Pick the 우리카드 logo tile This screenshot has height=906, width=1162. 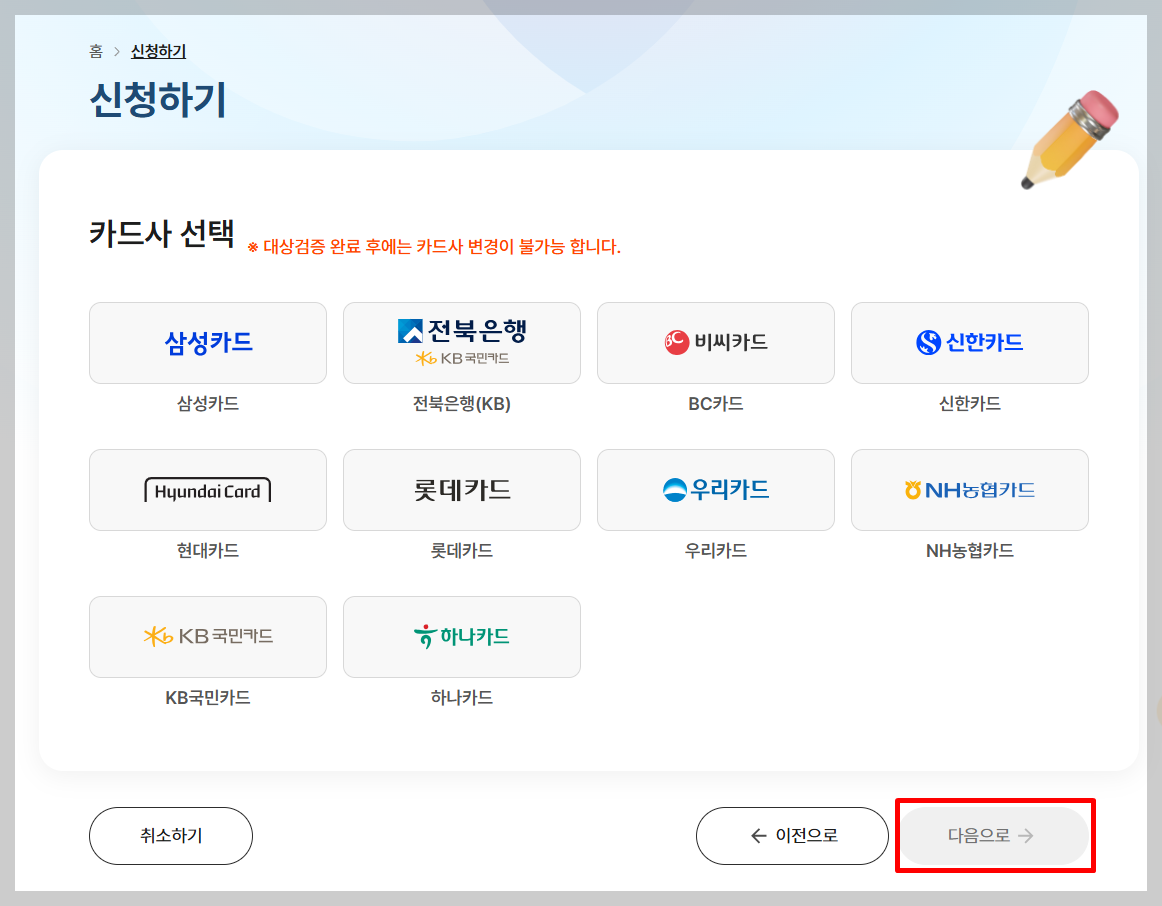[716, 490]
